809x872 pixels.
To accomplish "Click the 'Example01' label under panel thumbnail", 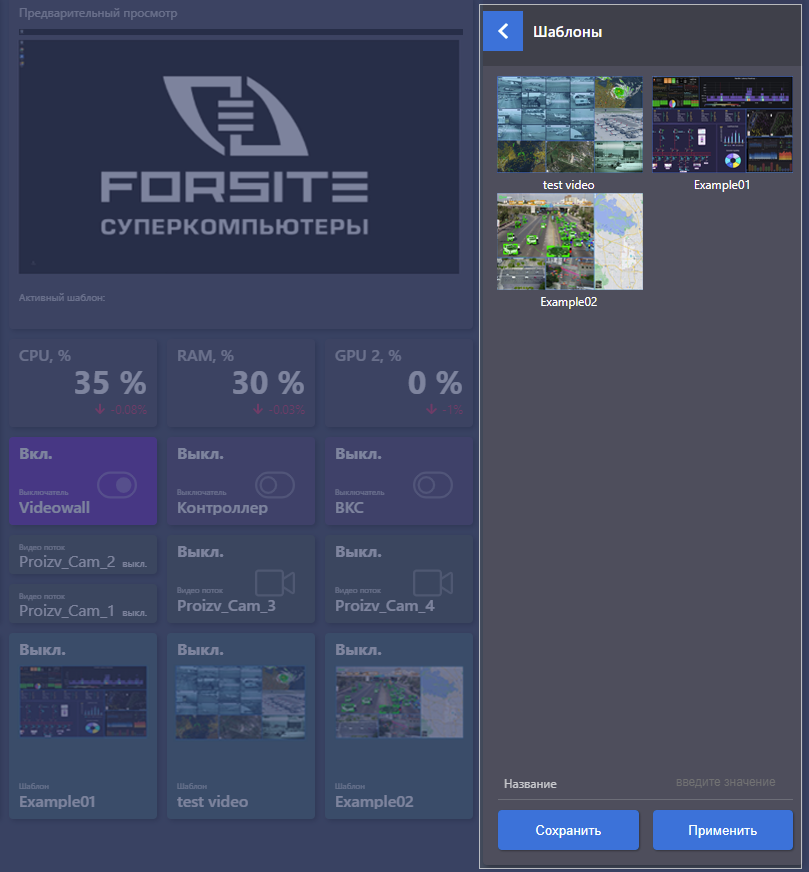I will (x=722, y=185).
